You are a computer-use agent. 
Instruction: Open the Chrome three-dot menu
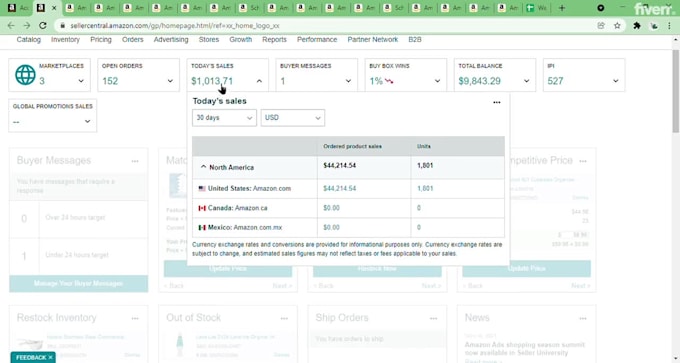tap(670, 26)
